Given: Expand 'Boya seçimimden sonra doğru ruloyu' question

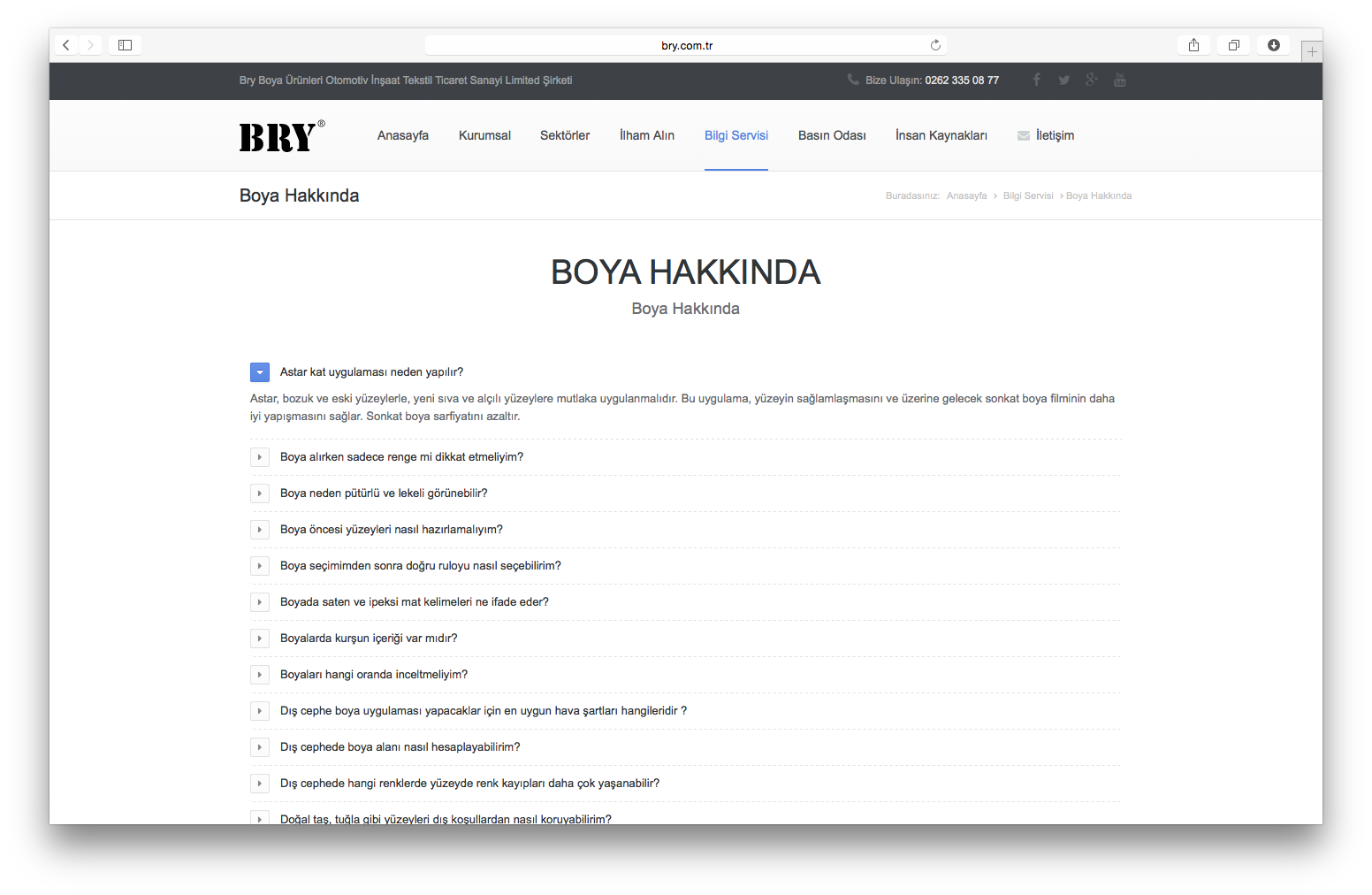Looking at the screenshot, I should 260,566.
